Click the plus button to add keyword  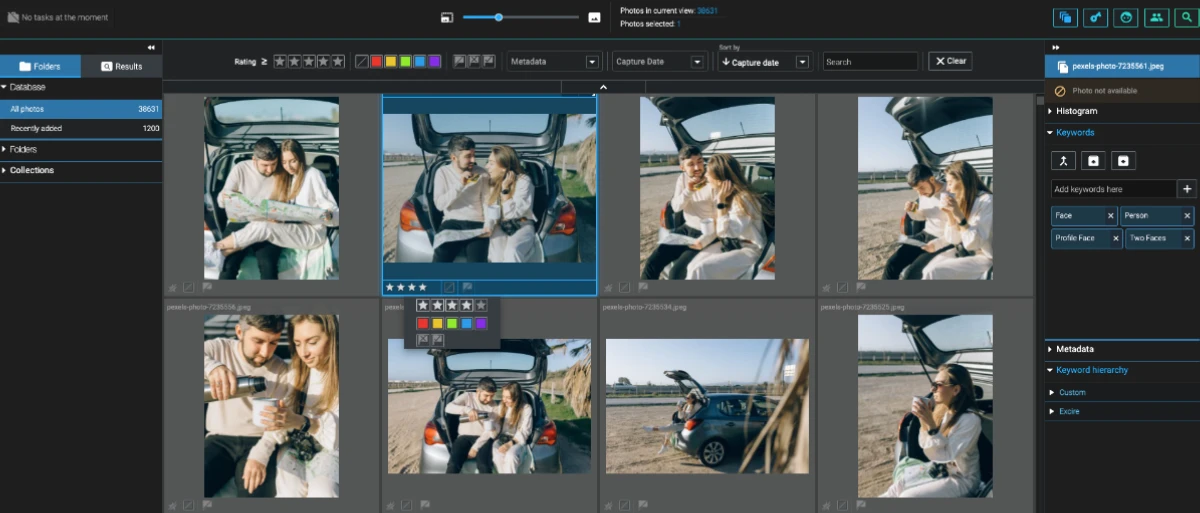(1186, 189)
